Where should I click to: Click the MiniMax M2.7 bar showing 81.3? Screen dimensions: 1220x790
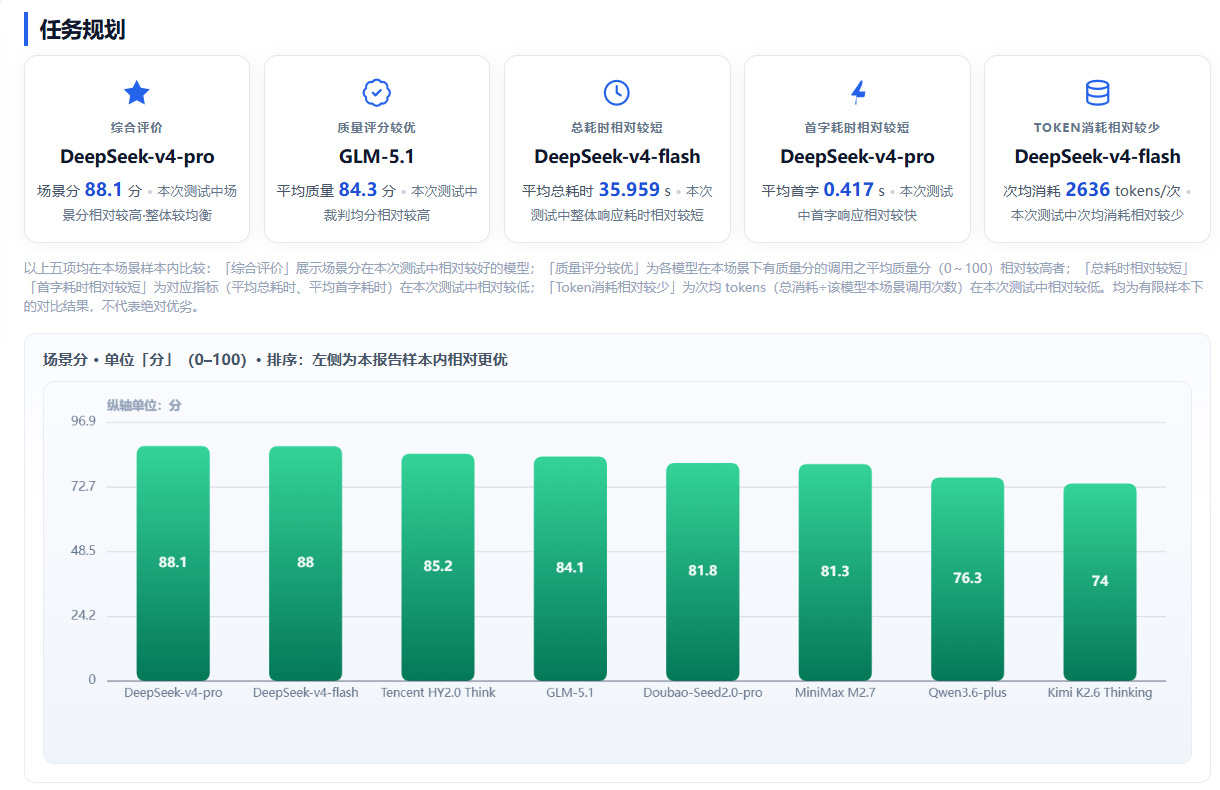[x=835, y=572]
